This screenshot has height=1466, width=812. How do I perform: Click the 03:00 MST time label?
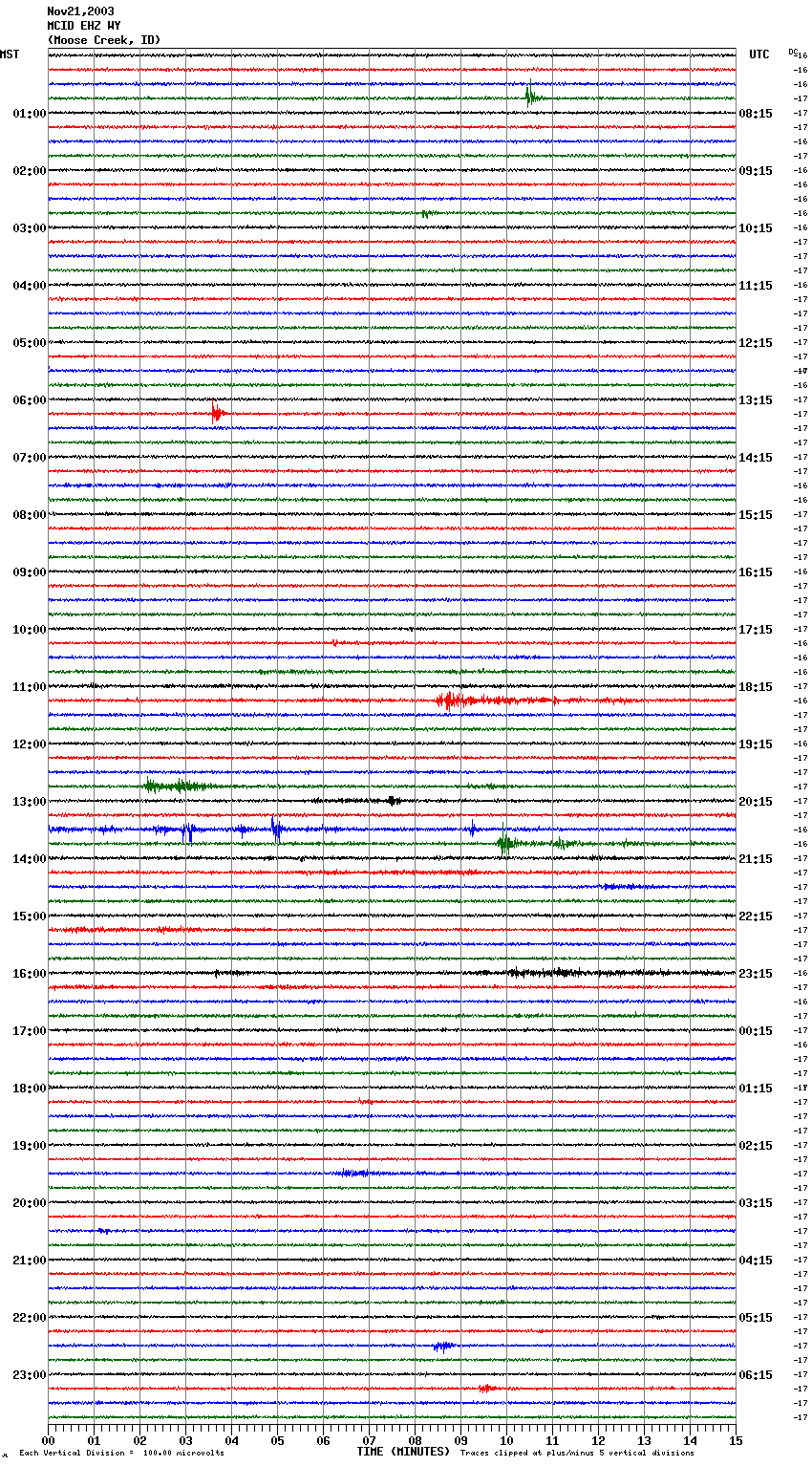click(x=30, y=228)
